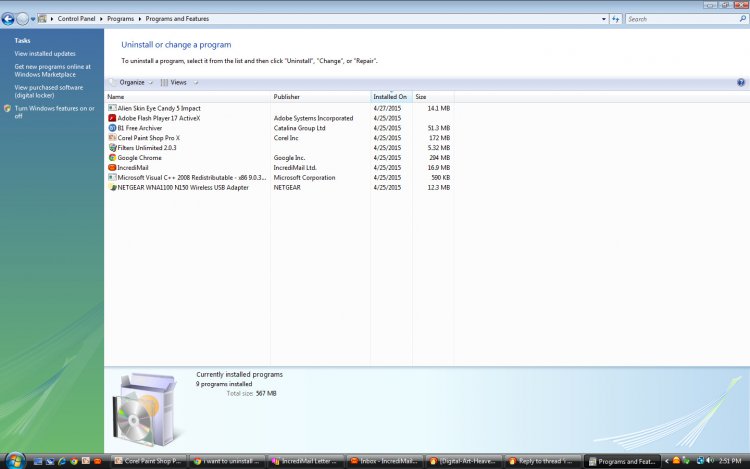Click the Refresh button by address bar
This screenshot has width=750, height=469.
pos(616,19)
